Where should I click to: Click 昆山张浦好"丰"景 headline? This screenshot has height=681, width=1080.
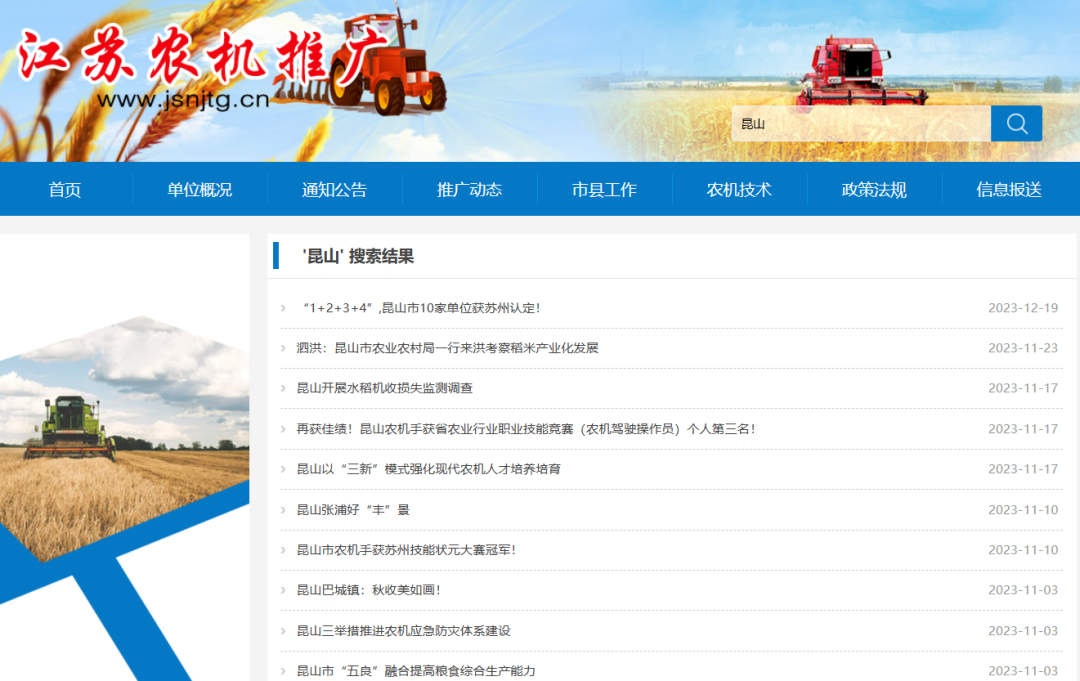[x=353, y=510]
